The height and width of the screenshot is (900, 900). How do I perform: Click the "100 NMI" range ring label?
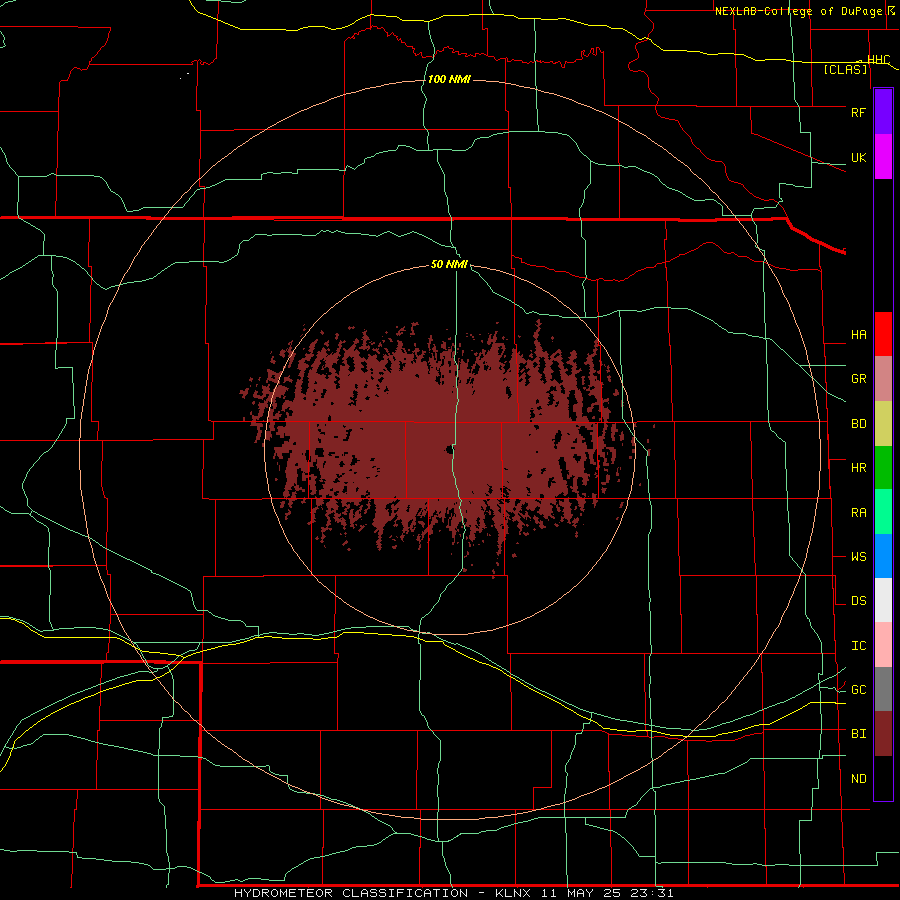click(449, 79)
